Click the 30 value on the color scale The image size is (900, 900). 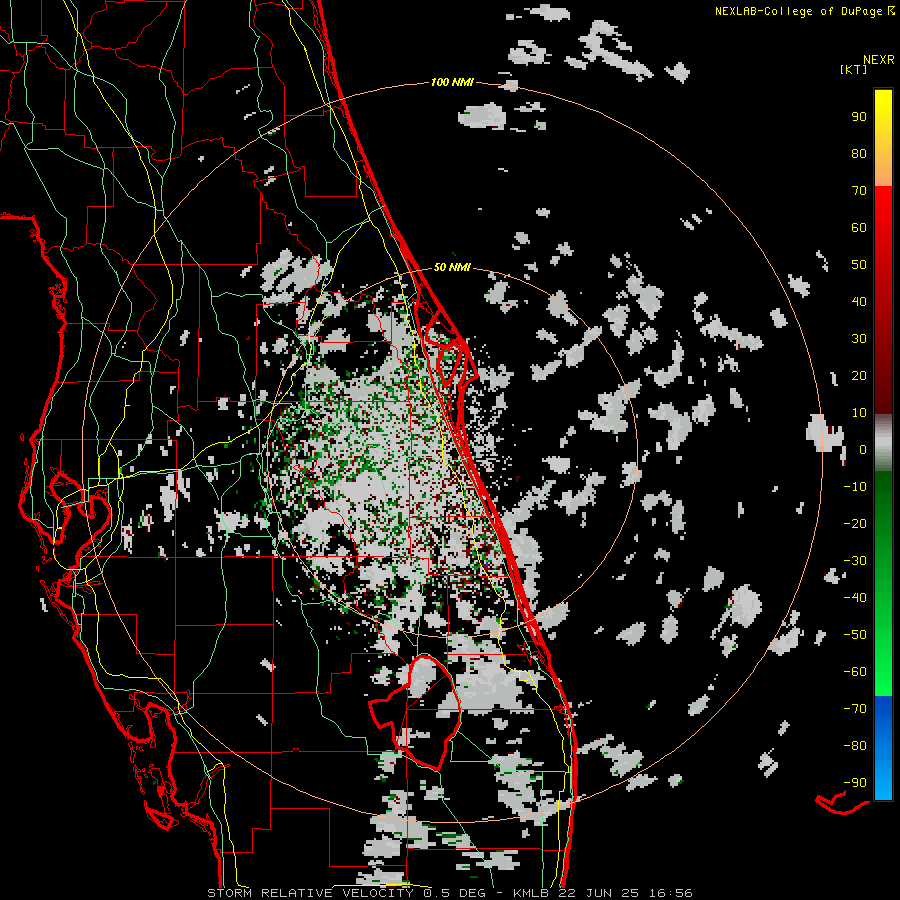coord(859,339)
